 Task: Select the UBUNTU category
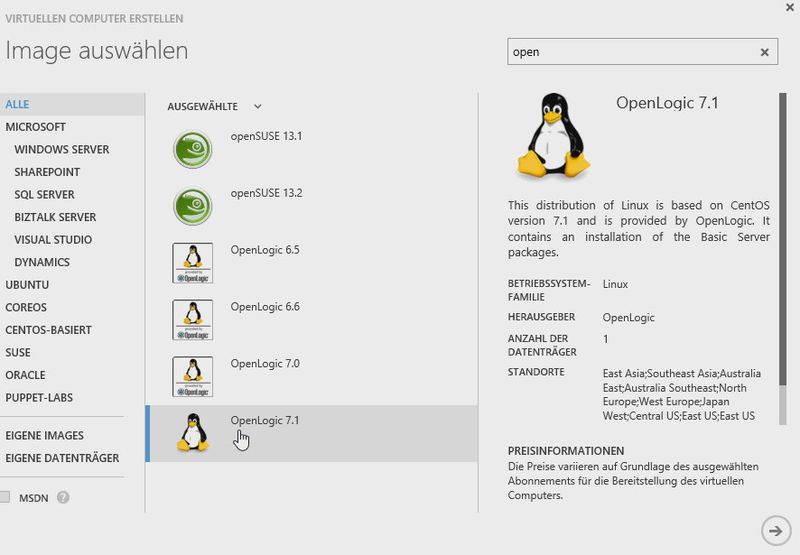27,285
